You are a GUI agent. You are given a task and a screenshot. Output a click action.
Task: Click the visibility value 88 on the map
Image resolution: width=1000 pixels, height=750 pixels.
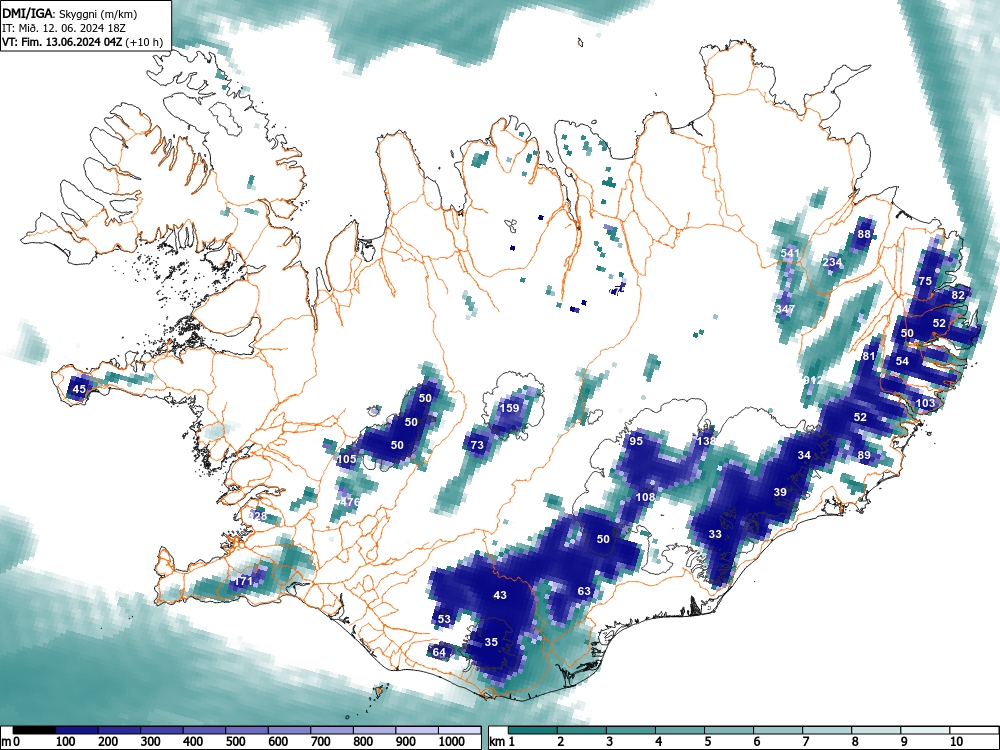click(x=864, y=235)
